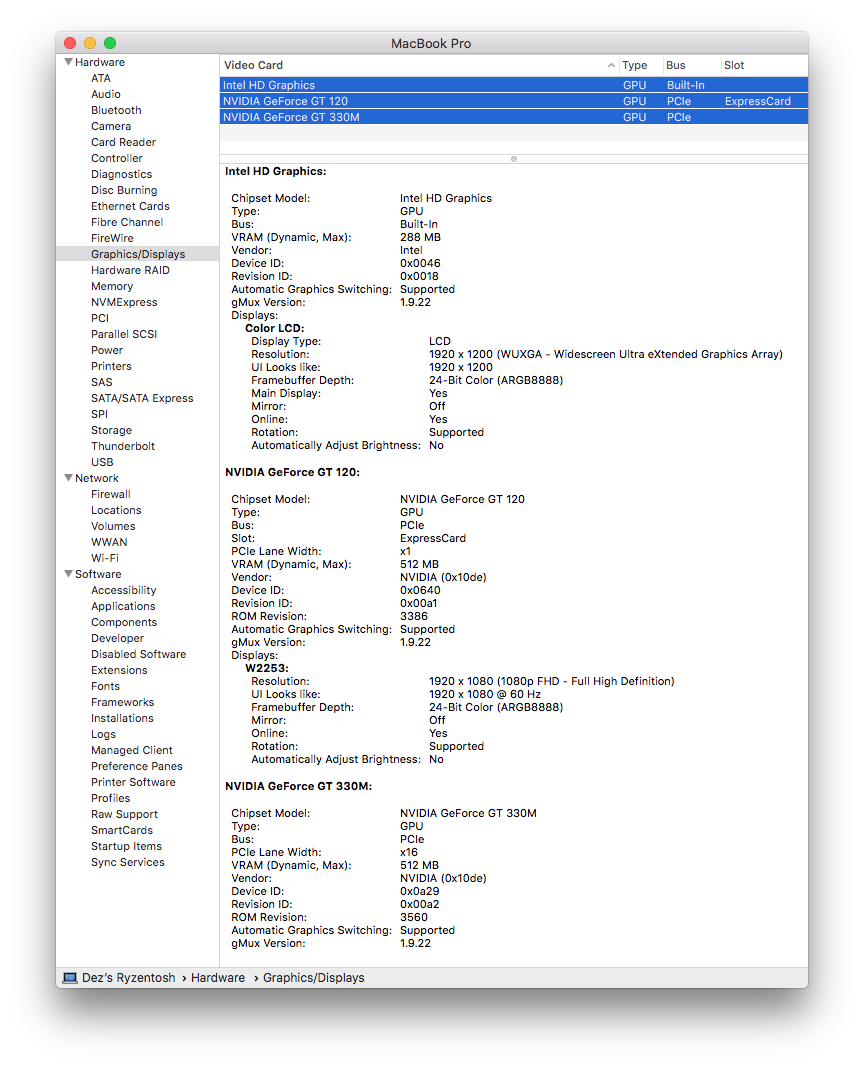Click the pane splitter handle dot
Image resolution: width=864 pixels, height=1068 pixels.
514,159
